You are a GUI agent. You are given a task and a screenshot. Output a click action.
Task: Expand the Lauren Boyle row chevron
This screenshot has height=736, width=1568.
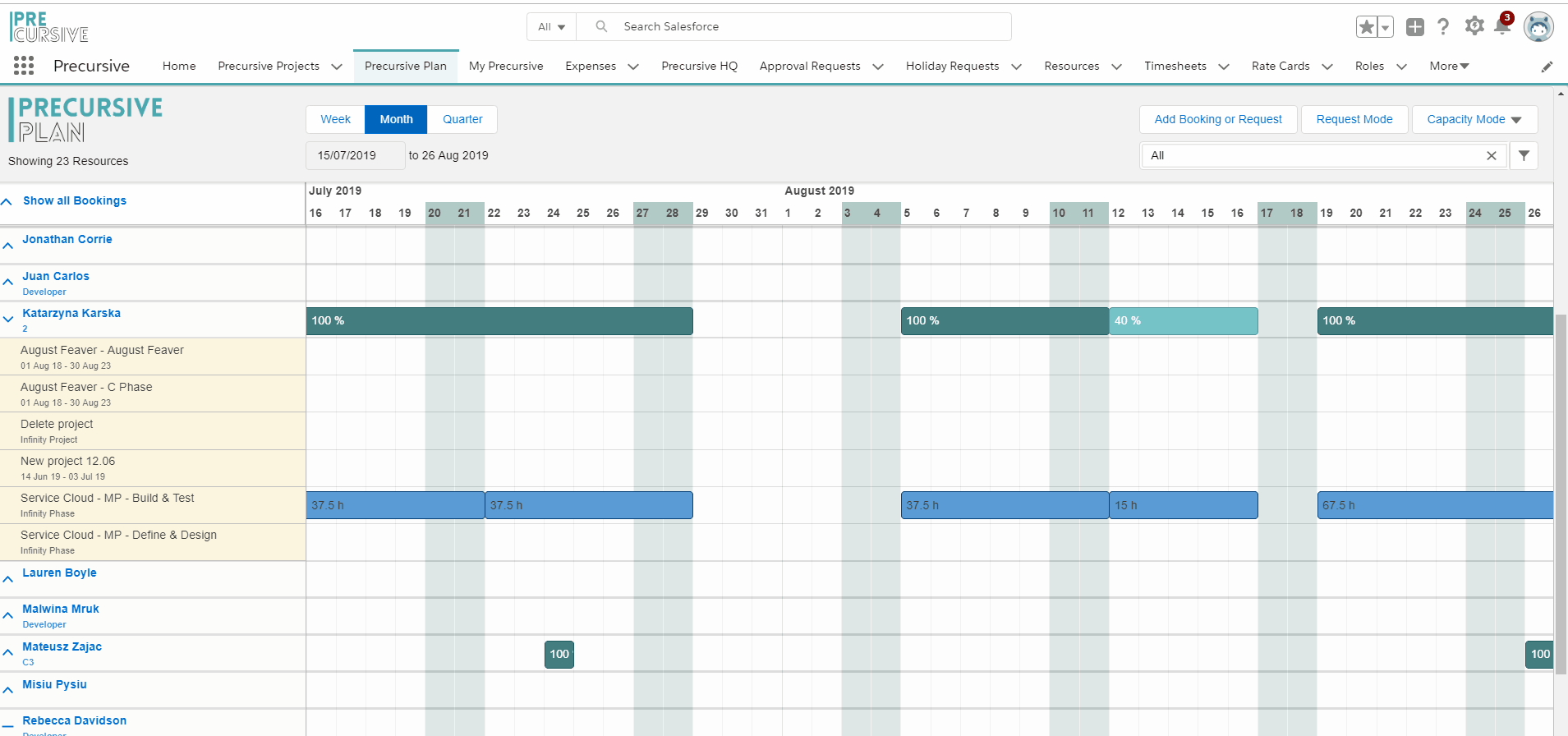[x=7, y=579]
